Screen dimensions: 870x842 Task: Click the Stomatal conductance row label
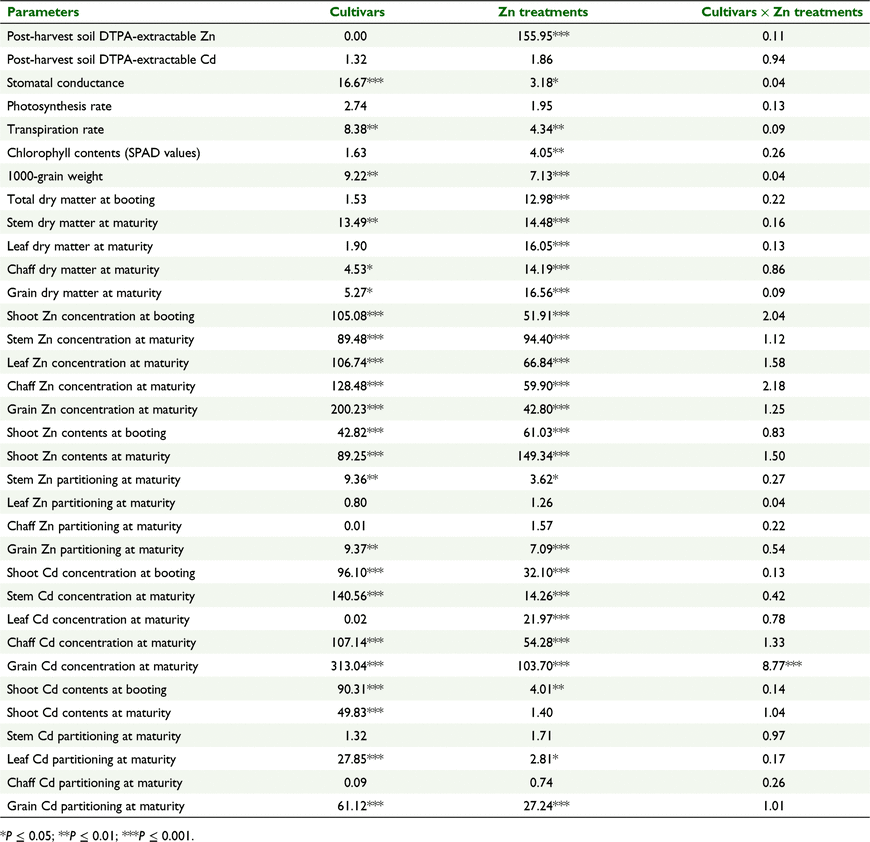coord(65,83)
